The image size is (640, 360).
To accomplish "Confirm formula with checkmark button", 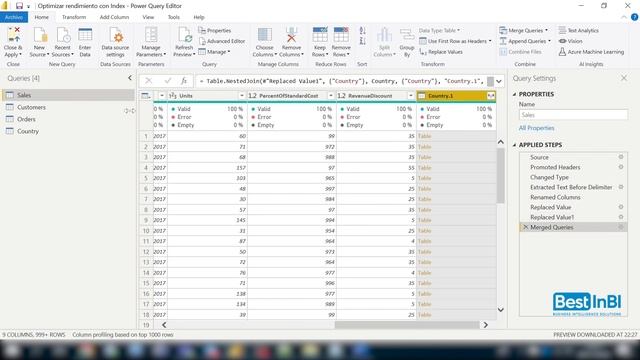I will click(167, 81).
